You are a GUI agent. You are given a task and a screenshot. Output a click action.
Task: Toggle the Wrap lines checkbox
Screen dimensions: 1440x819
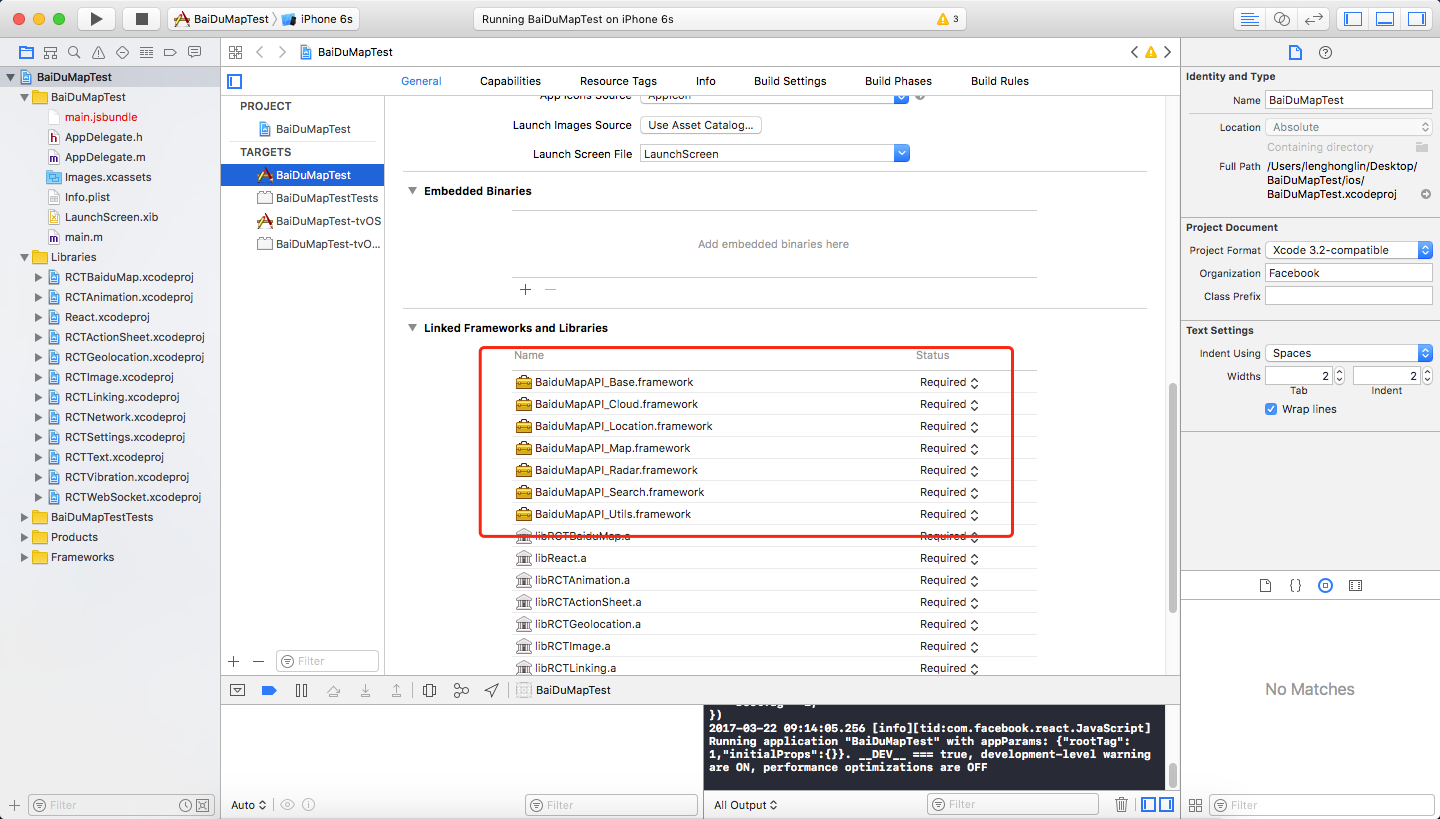(x=1271, y=409)
